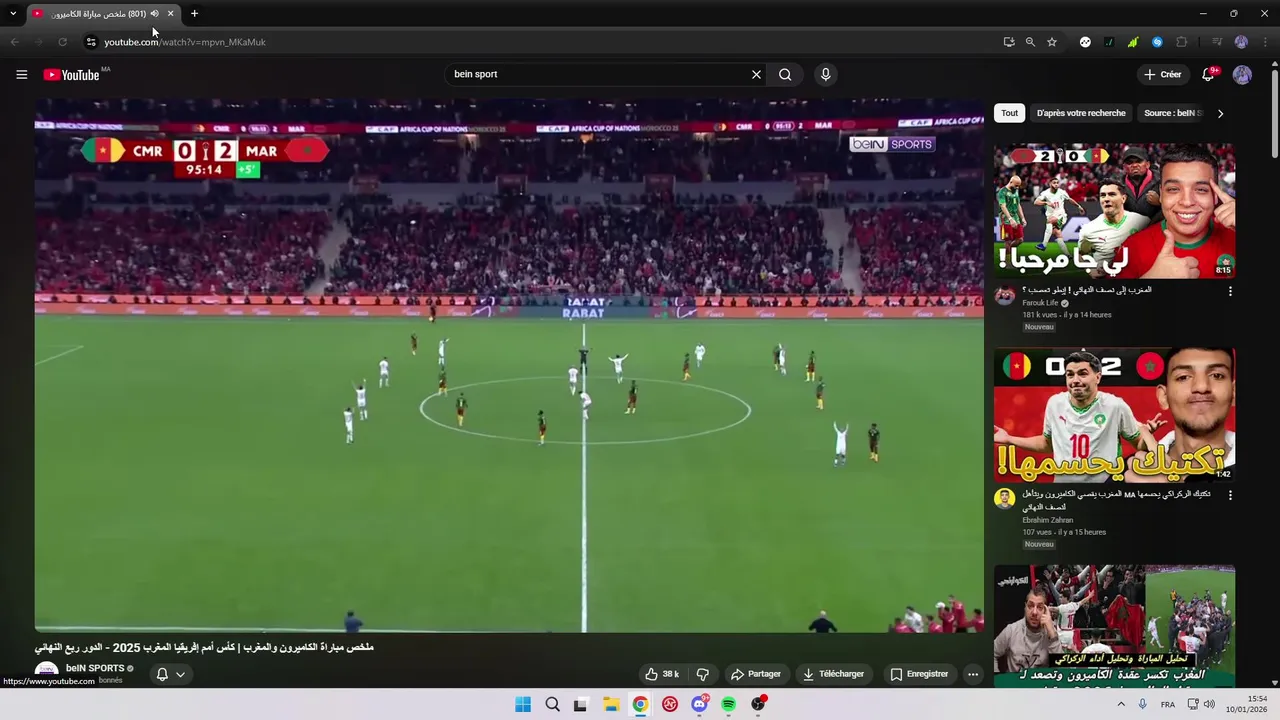1280x720 pixels.
Task: Select the 'Tout' filter chip
Action: 1010,113
